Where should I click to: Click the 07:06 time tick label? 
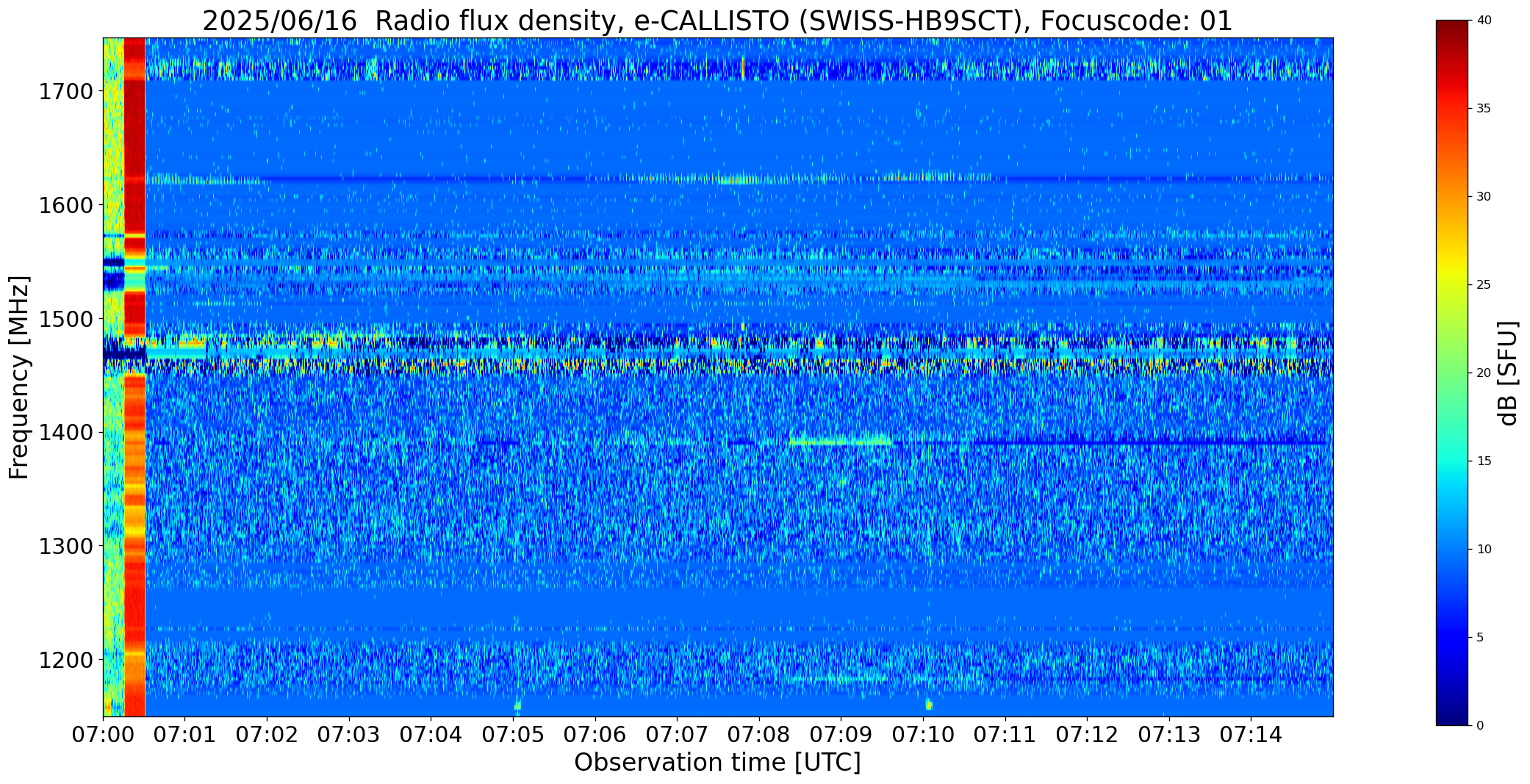tap(595, 735)
